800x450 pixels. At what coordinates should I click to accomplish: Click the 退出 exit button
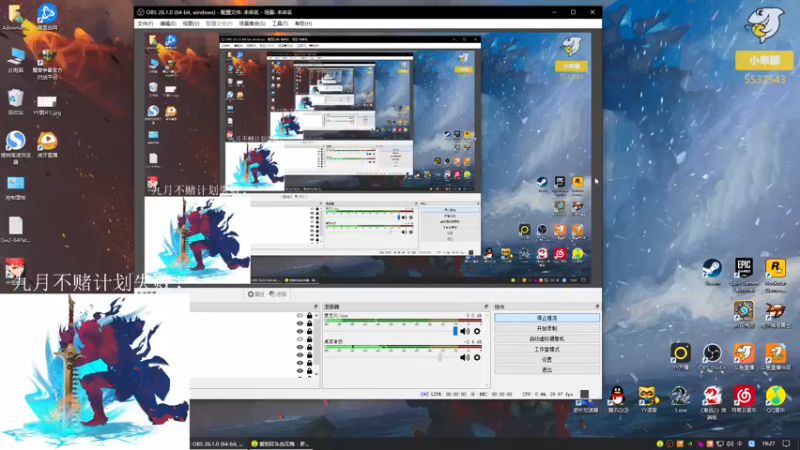547,370
